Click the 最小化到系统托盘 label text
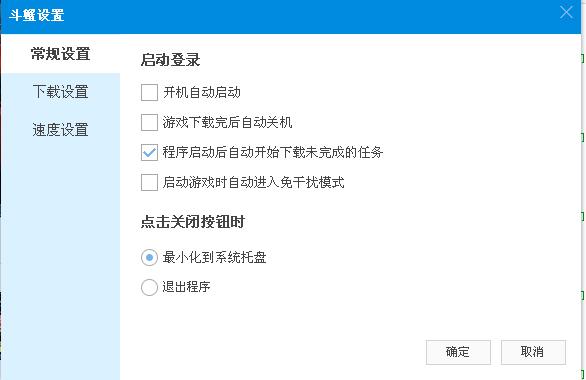586x380 pixels. click(215, 257)
